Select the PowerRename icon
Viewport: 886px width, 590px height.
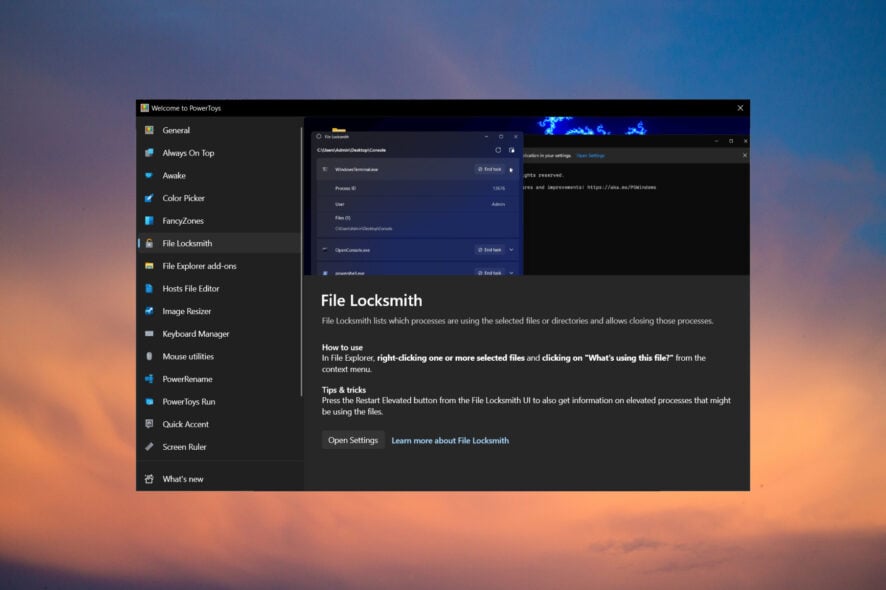pos(149,379)
